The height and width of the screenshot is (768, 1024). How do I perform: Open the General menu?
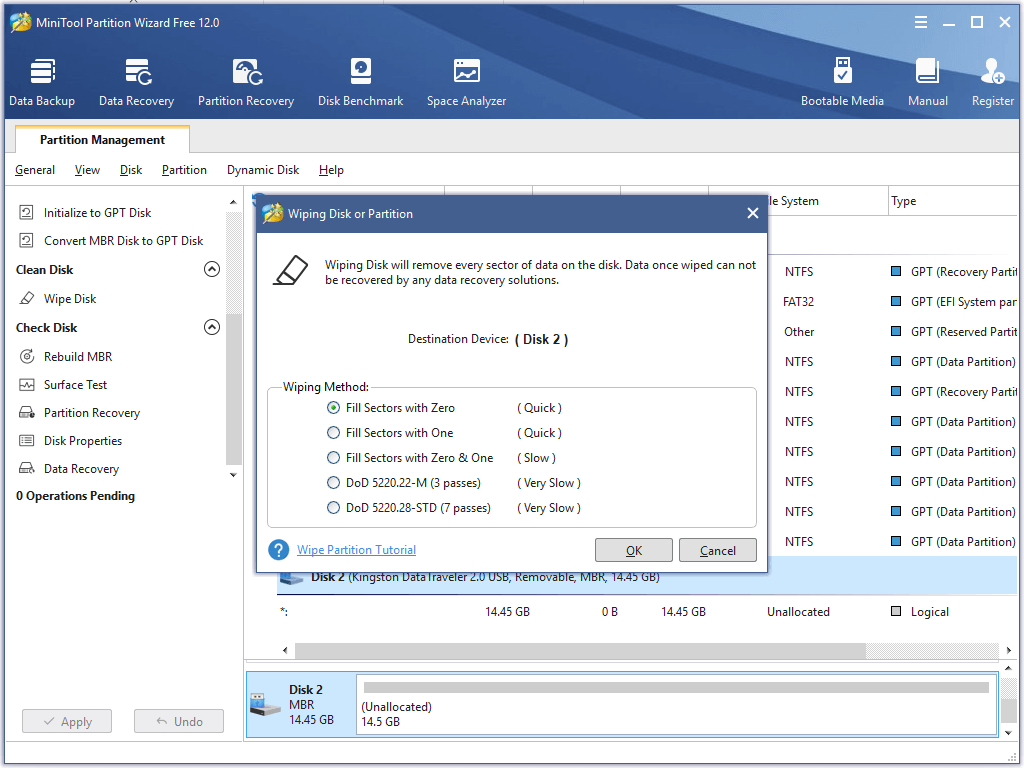(35, 170)
